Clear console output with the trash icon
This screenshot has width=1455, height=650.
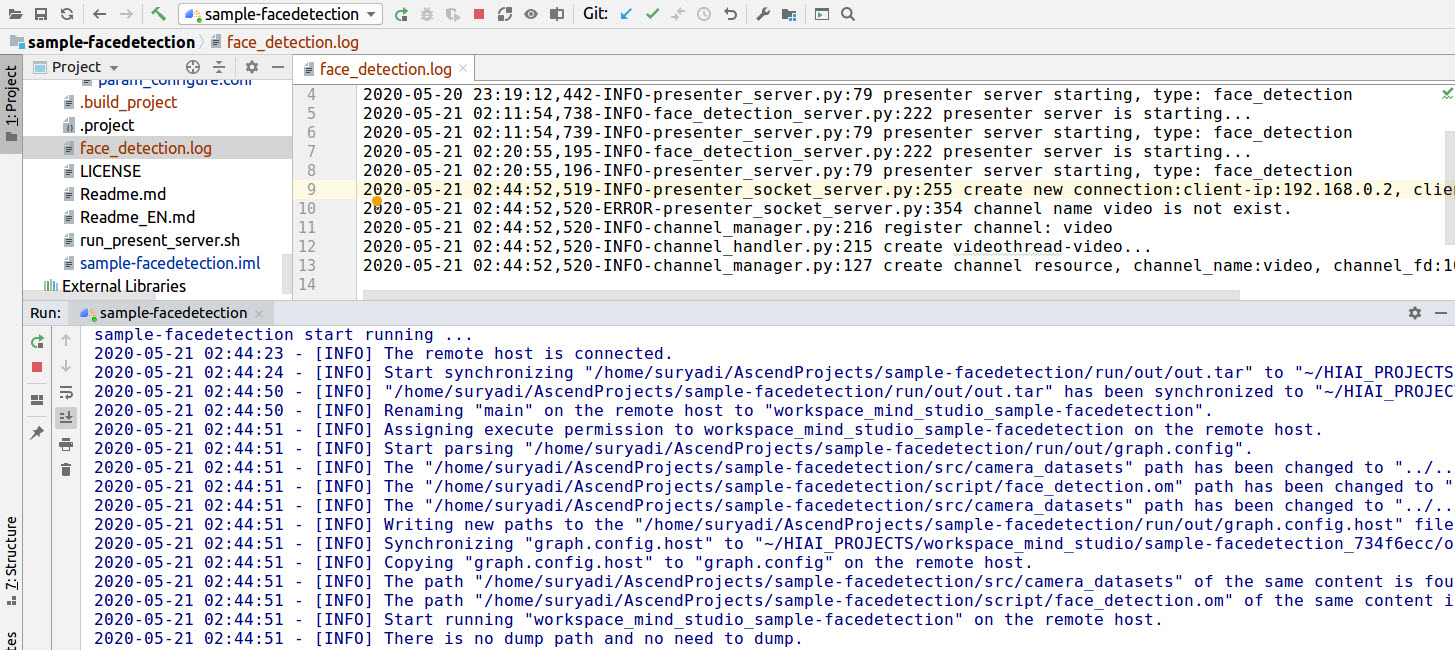66,468
